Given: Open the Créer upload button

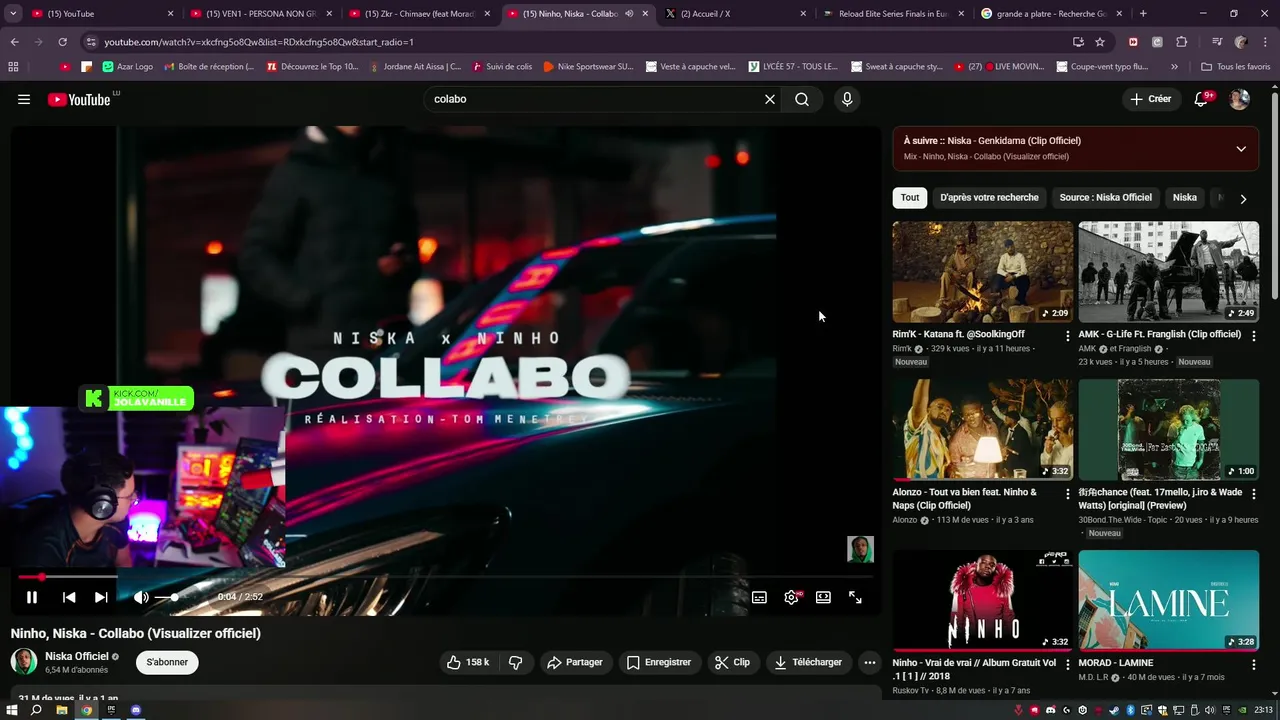Looking at the screenshot, I should click(1151, 99).
